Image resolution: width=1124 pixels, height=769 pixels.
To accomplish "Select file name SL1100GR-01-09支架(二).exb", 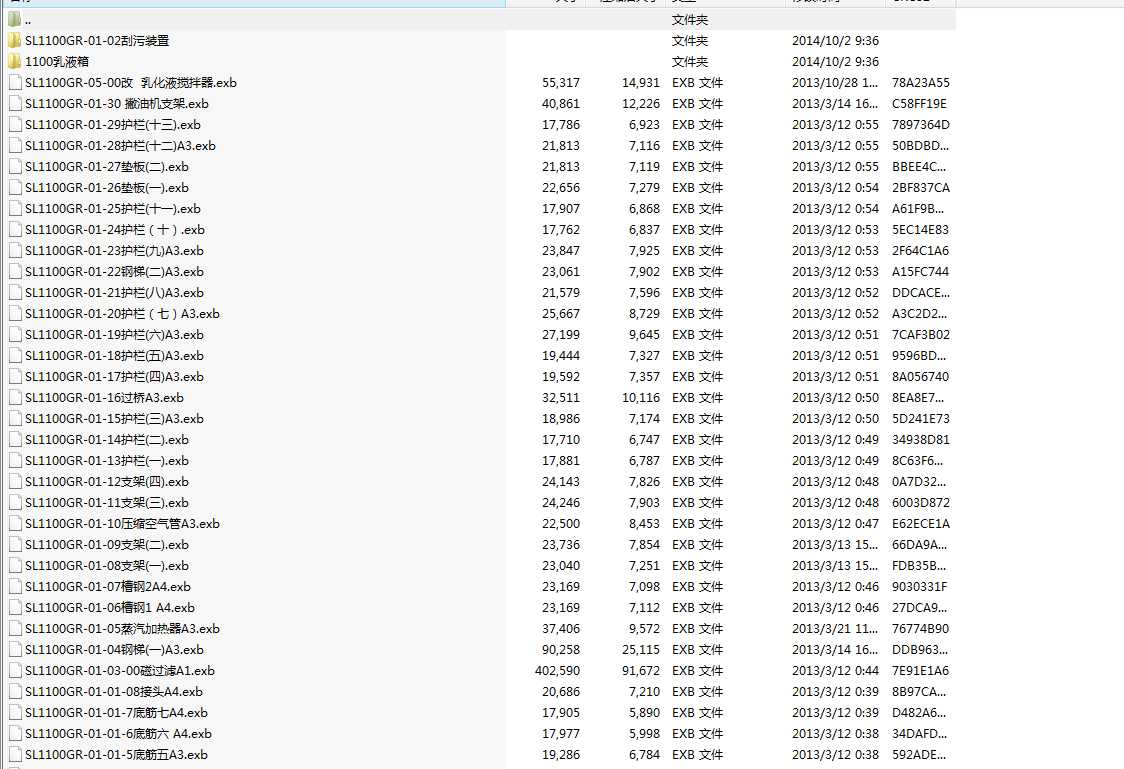I will [107, 545].
